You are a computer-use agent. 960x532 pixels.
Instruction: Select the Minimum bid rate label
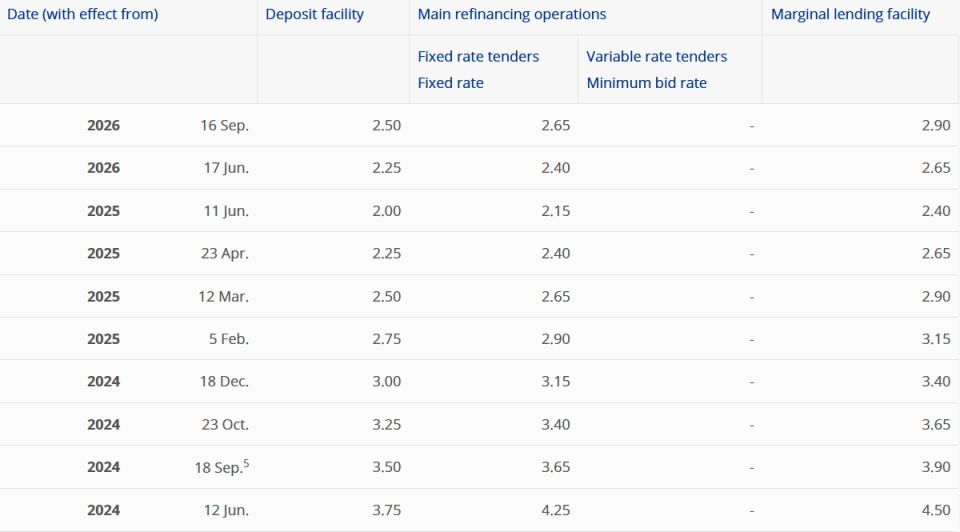coord(647,83)
